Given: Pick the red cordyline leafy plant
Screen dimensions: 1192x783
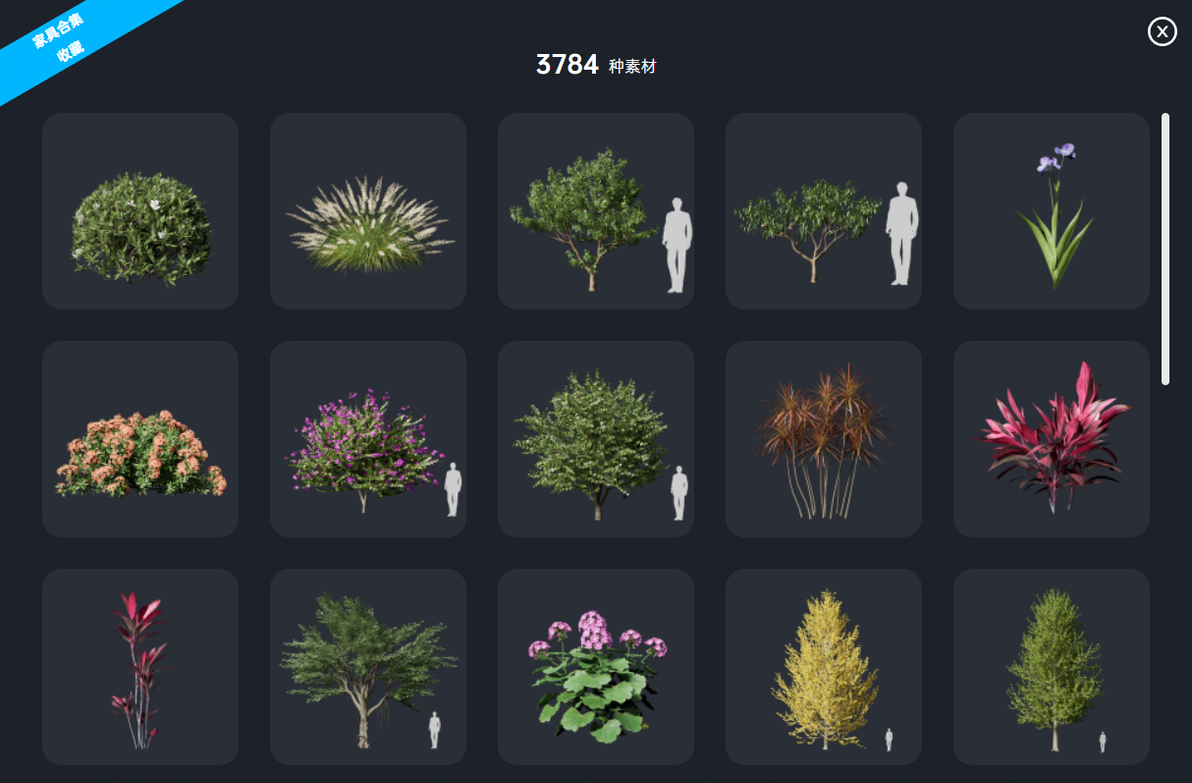Looking at the screenshot, I should point(1051,439).
